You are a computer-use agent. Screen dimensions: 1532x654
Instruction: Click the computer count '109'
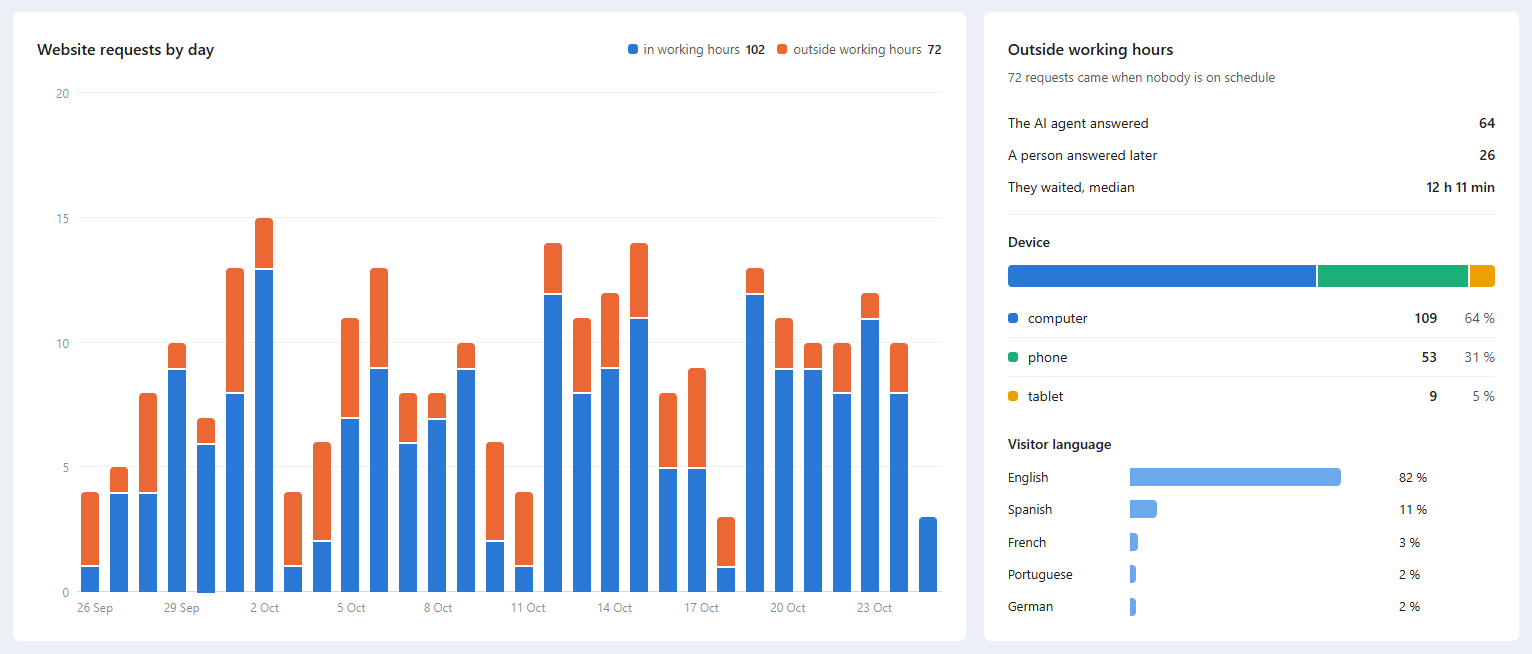(1426, 318)
